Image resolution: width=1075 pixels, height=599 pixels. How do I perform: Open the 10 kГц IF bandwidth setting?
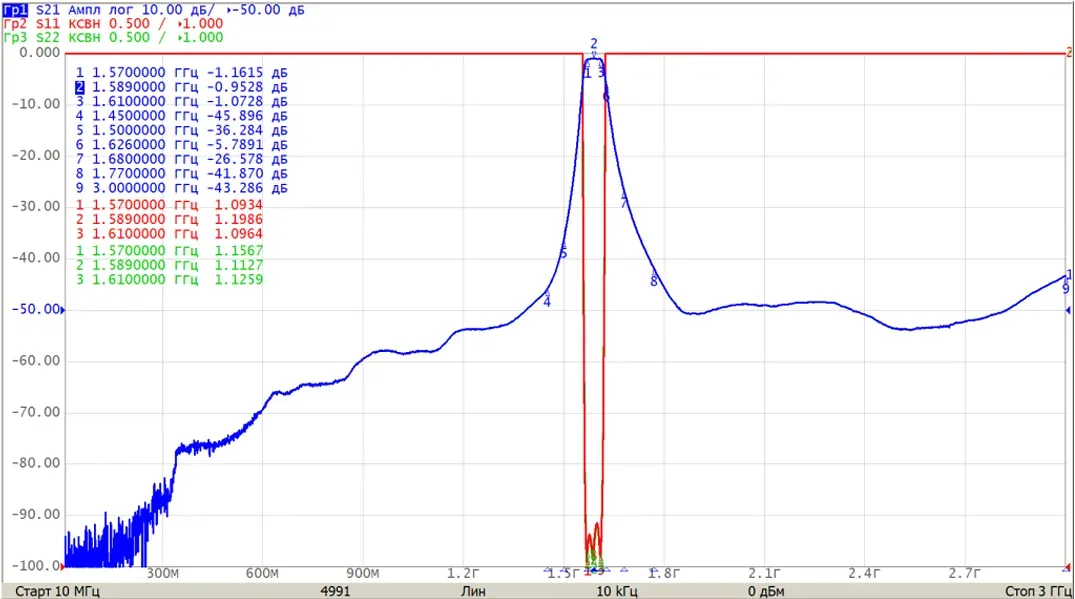(617, 591)
